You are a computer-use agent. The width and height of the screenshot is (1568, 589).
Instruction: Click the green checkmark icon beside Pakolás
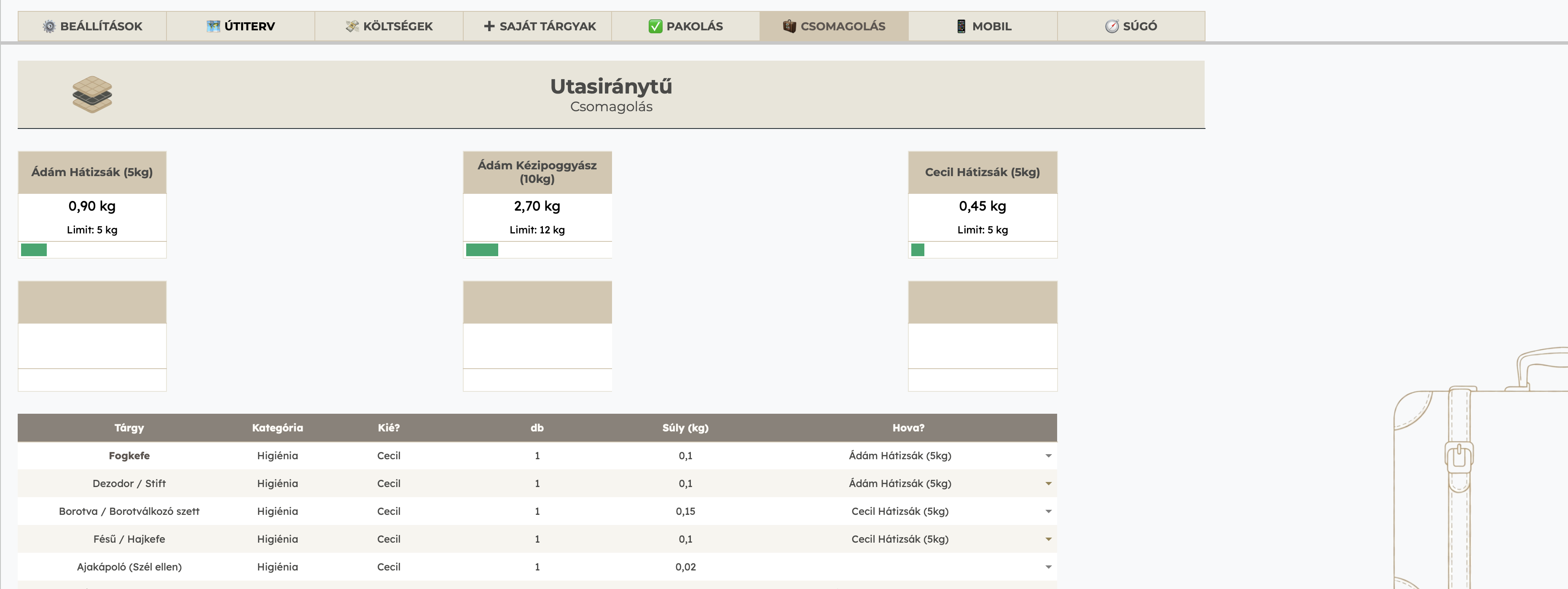pos(655,26)
